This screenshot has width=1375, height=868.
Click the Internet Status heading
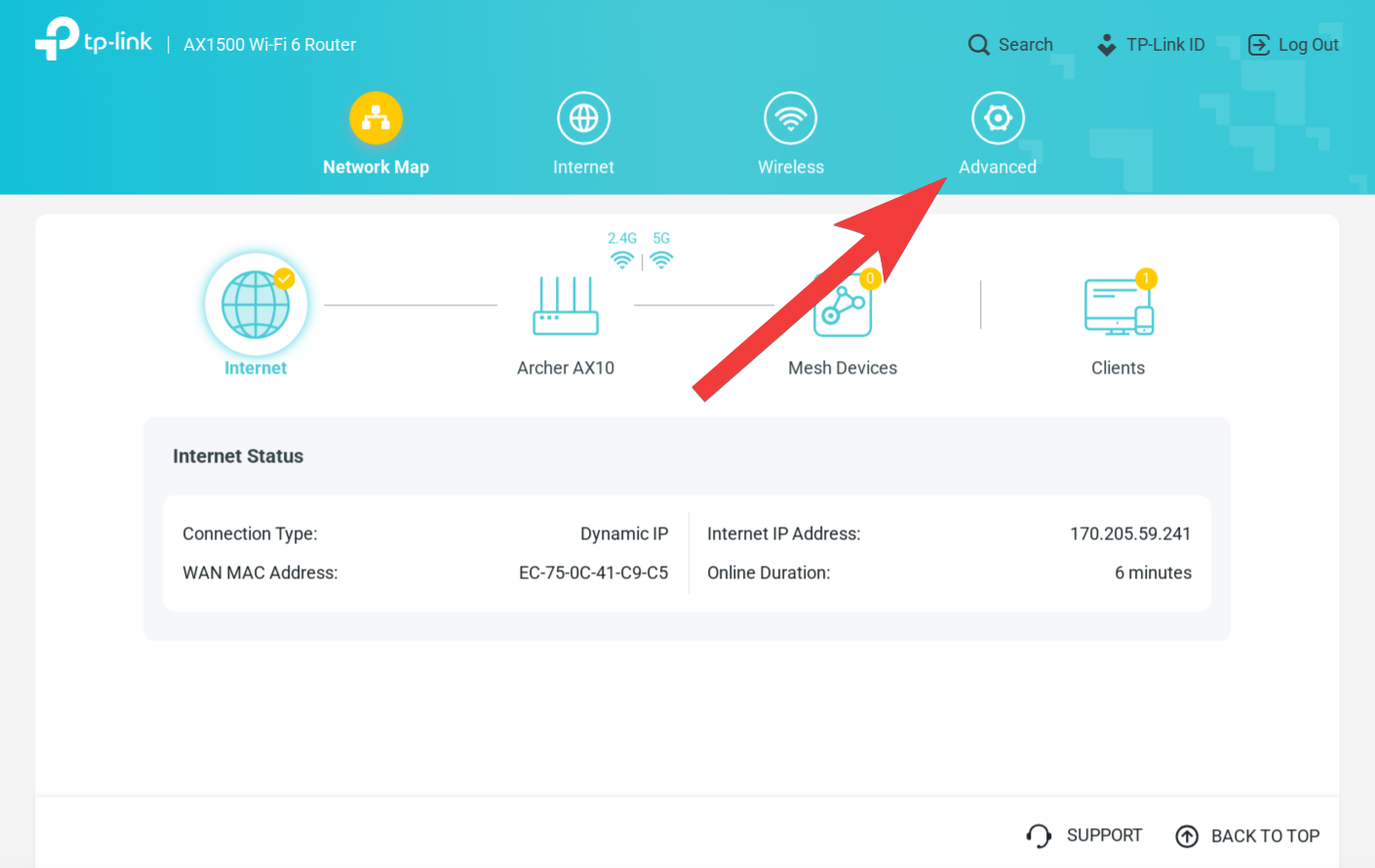click(238, 456)
